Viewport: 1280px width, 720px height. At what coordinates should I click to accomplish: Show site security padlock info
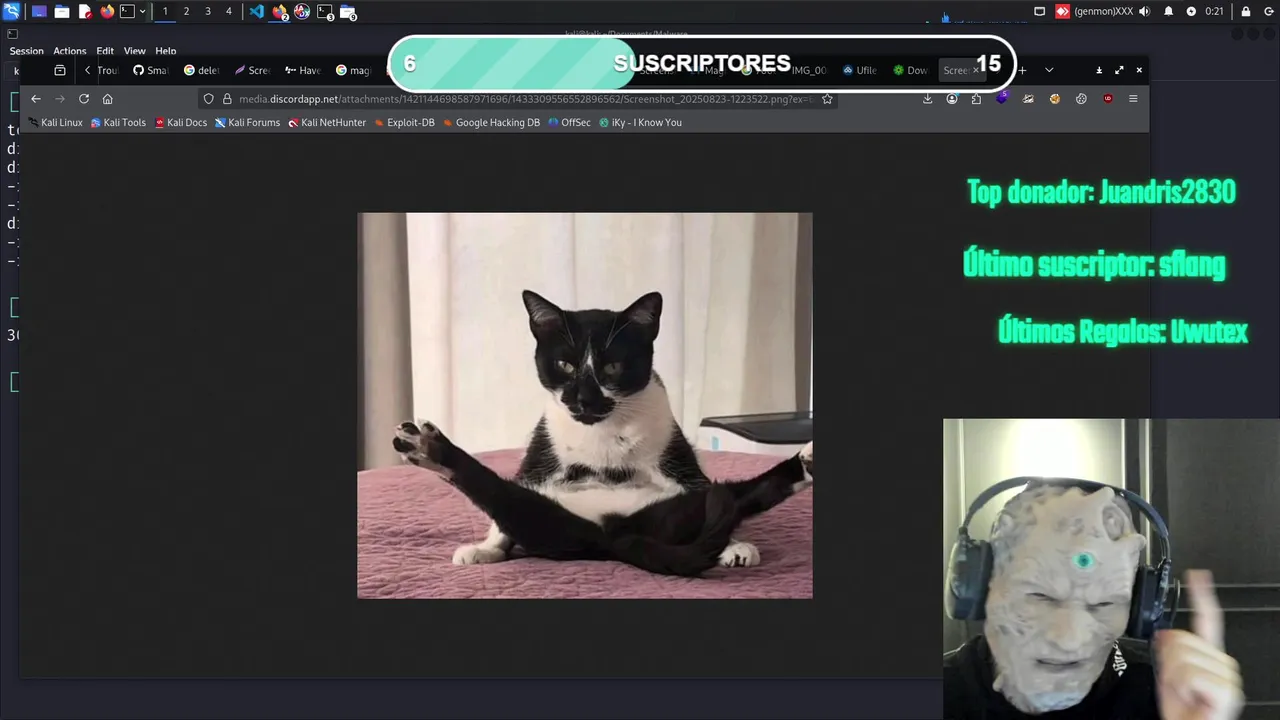[x=227, y=99]
